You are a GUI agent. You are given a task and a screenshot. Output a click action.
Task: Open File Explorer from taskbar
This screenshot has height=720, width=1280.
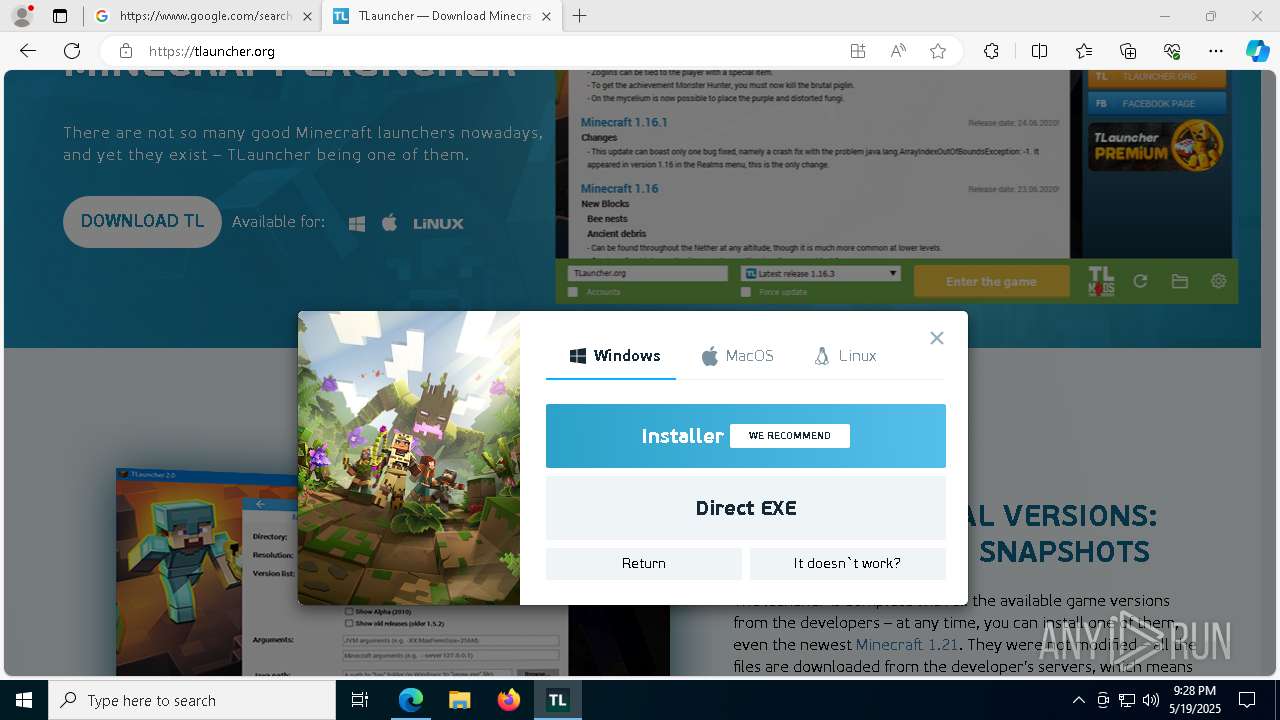459,700
